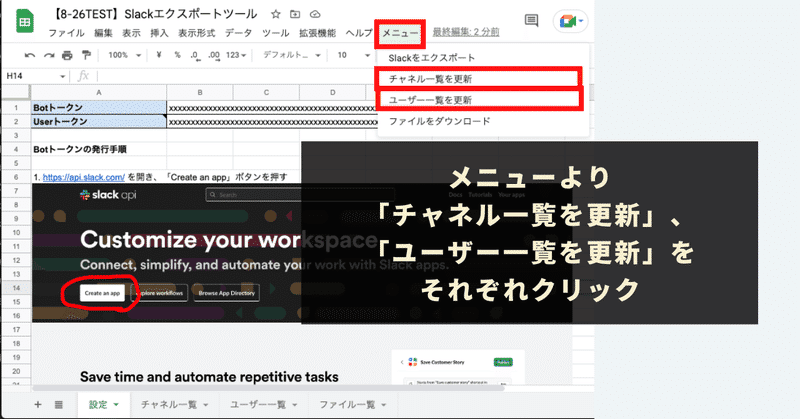Open the 拡張機能 menu
This screenshot has width=800, height=419.
pyautogui.click(x=317, y=33)
